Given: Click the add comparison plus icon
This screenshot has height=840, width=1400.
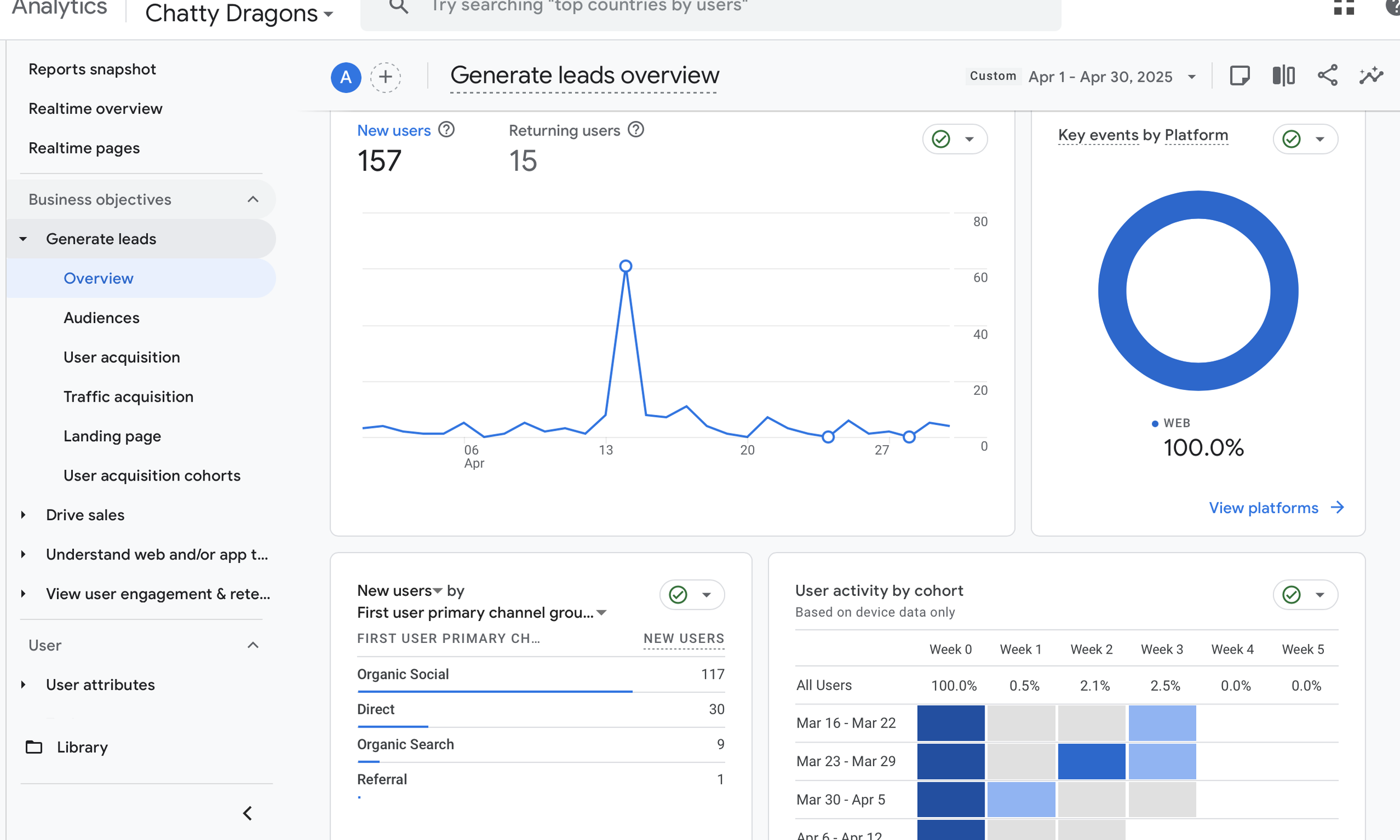Looking at the screenshot, I should coord(385,77).
